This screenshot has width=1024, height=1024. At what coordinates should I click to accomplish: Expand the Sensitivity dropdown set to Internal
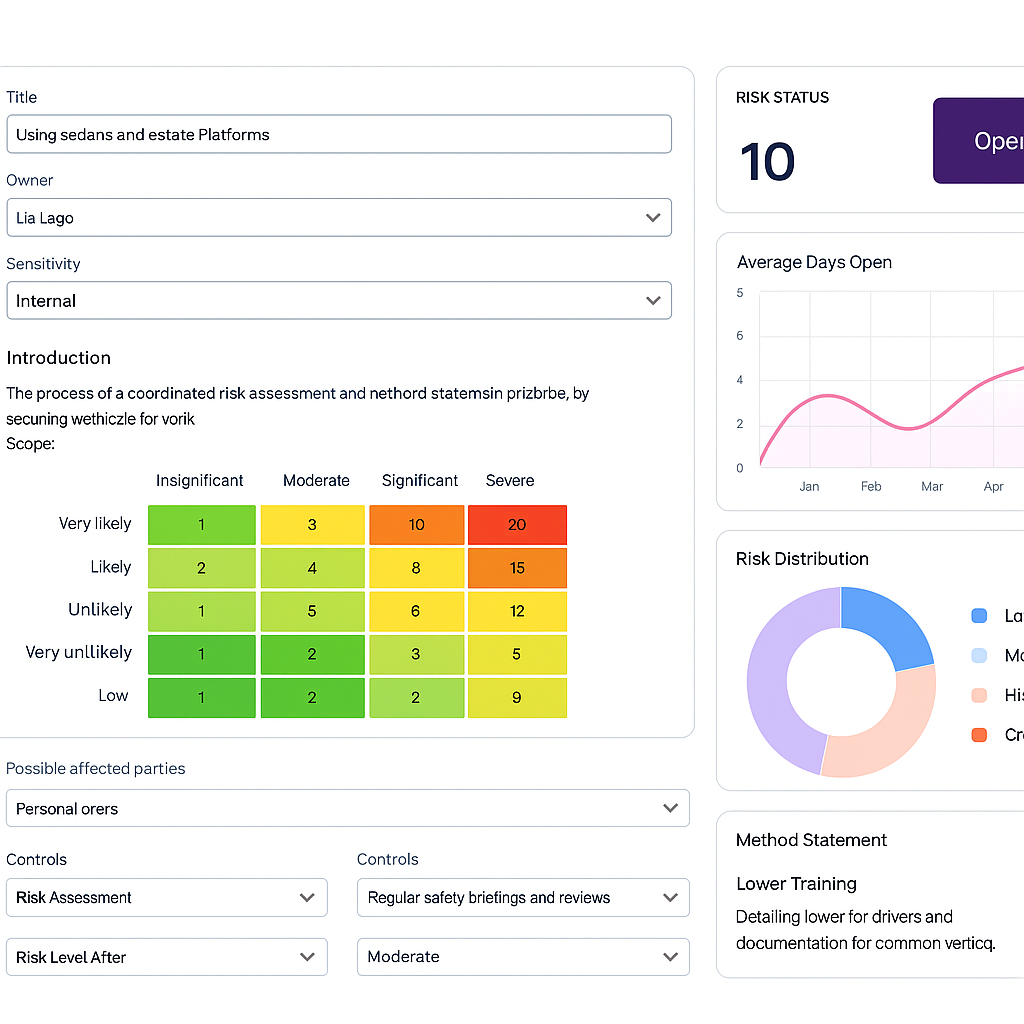tap(338, 301)
